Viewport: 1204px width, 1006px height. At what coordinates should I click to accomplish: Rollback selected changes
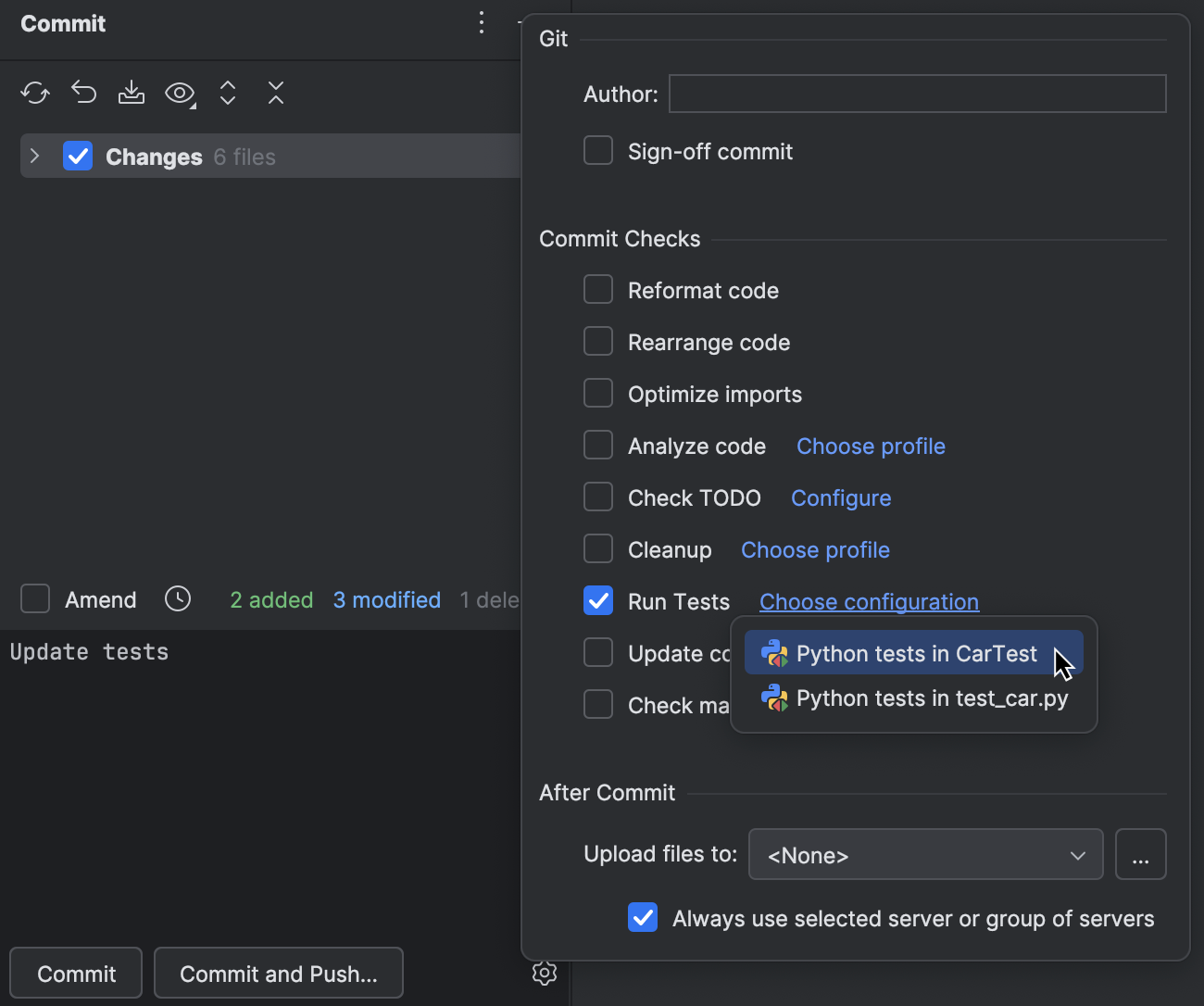coord(82,93)
